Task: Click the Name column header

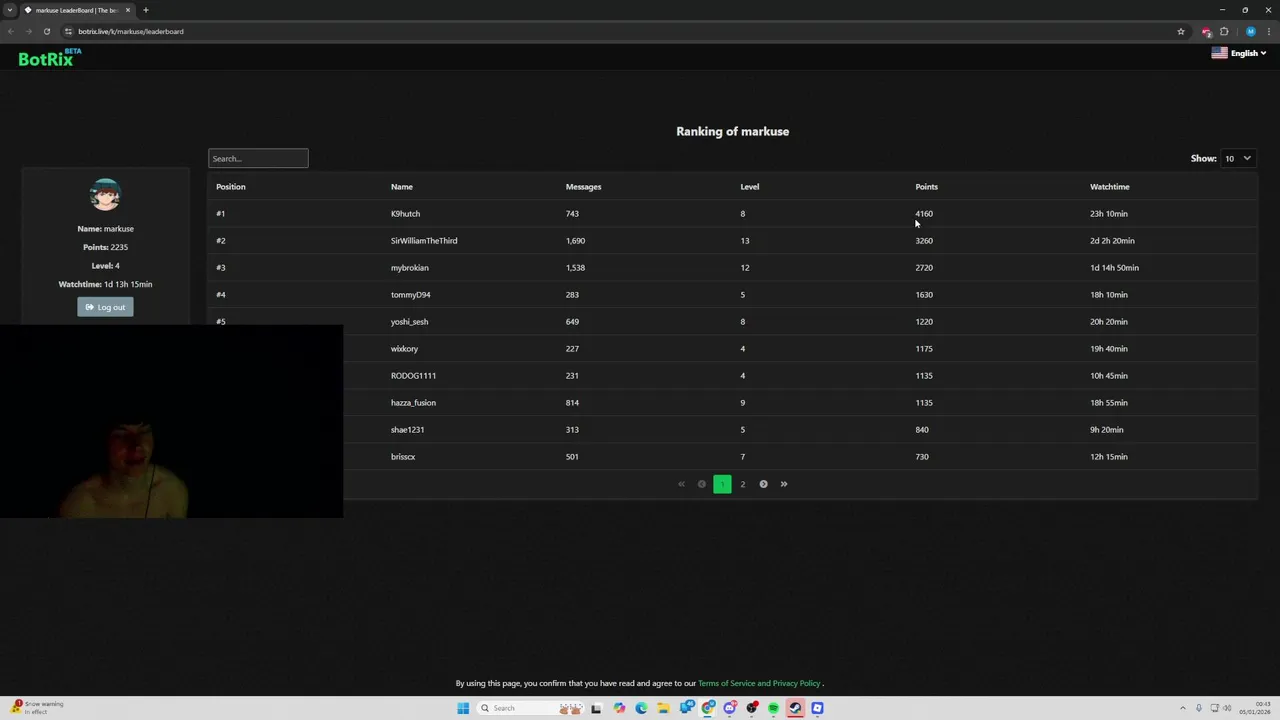Action: click(x=402, y=186)
